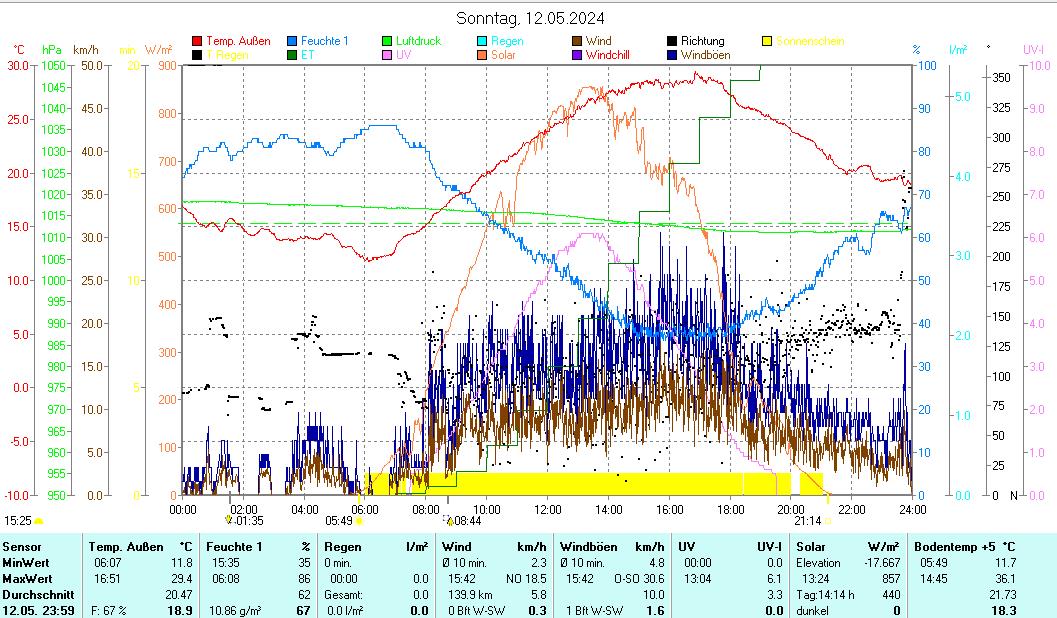Image resolution: width=1057 pixels, height=618 pixels.
Task: Click the Elevation value -17.667
Action: tap(882, 563)
